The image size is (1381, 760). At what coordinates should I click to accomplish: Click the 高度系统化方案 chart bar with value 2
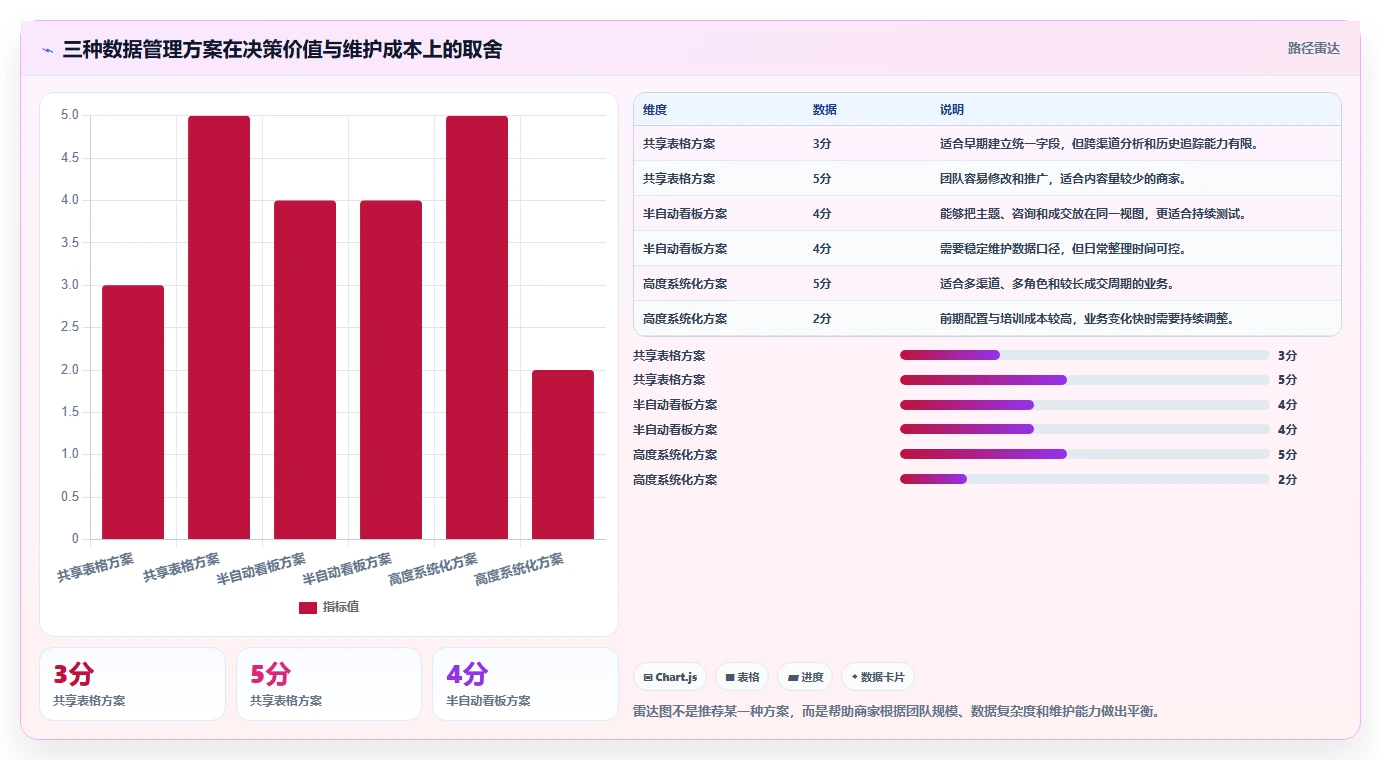[x=563, y=455]
